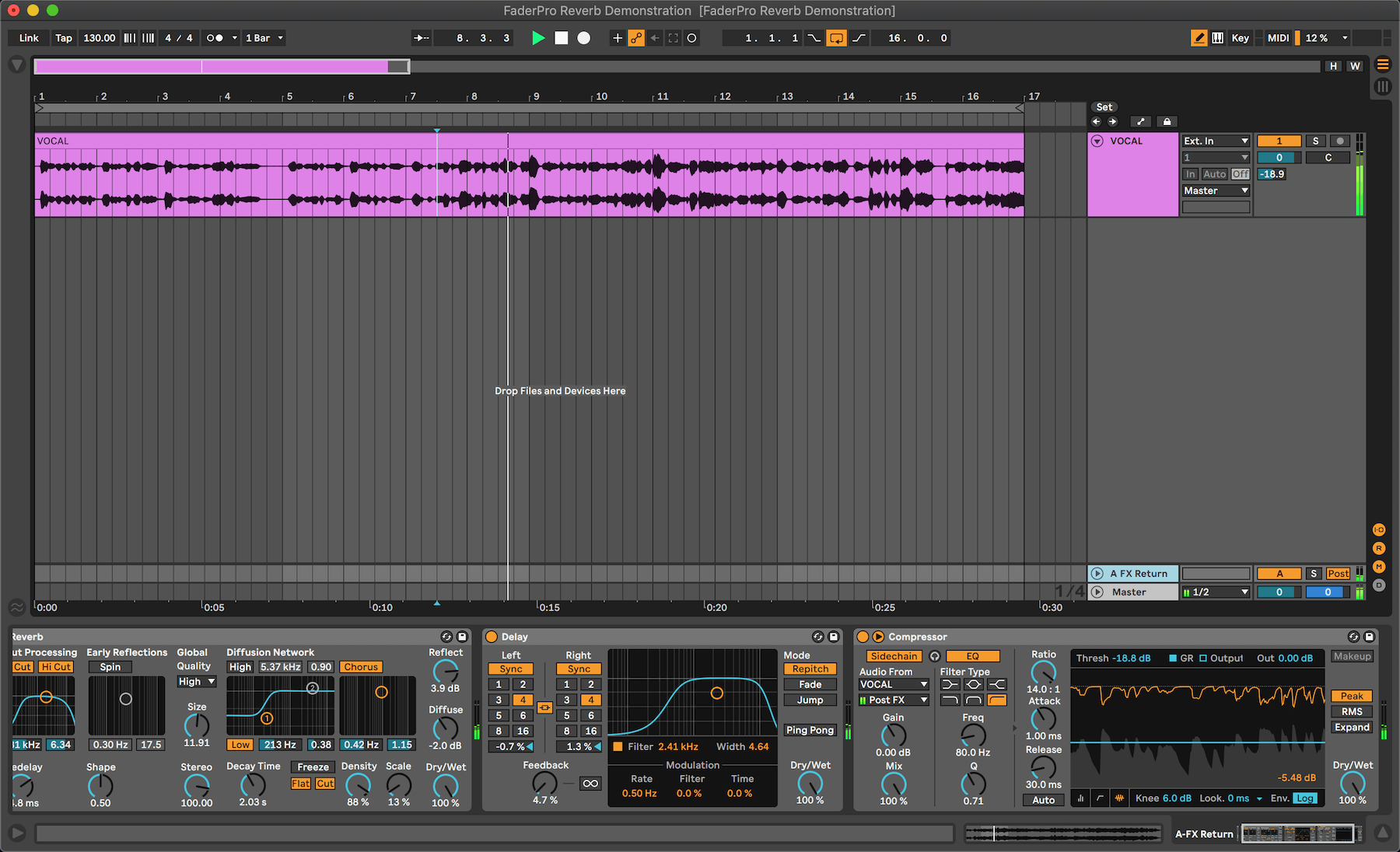The image size is (1400, 852).
Task: Click the Link button
Action: tap(29, 38)
